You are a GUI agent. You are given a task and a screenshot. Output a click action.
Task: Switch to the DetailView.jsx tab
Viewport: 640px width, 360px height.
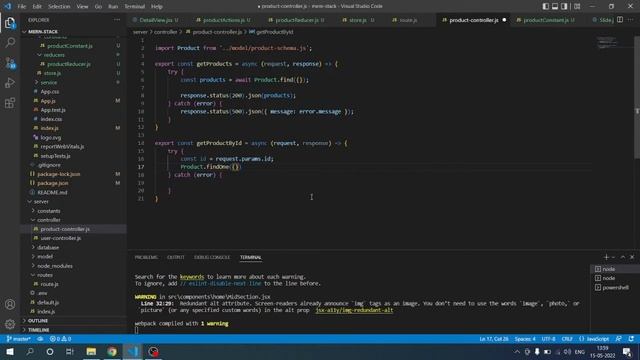[x=156, y=20]
